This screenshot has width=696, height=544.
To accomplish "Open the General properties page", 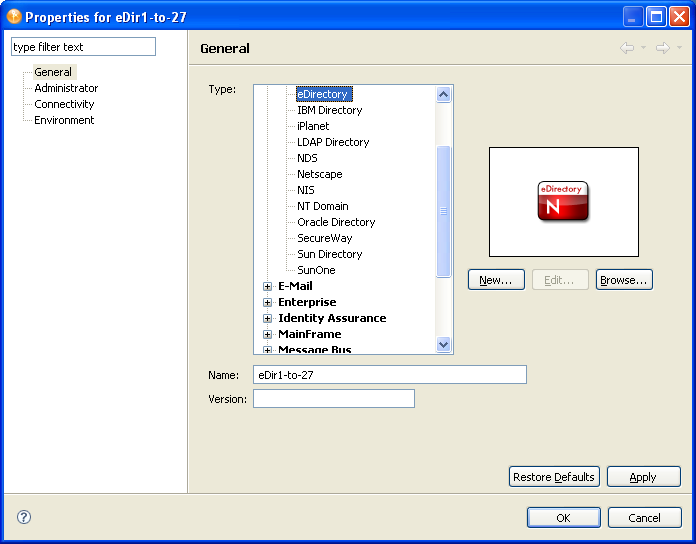I will click(x=53, y=72).
